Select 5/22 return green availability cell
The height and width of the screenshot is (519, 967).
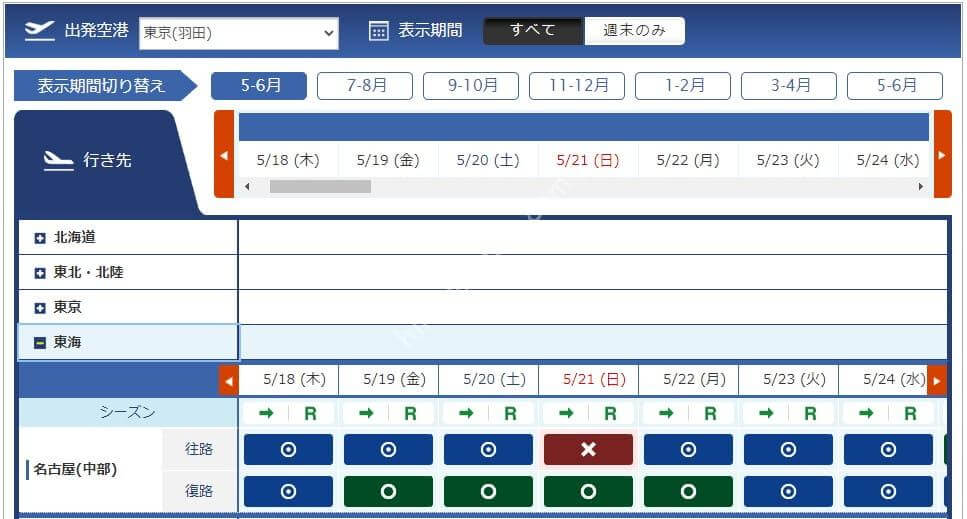(688, 491)
